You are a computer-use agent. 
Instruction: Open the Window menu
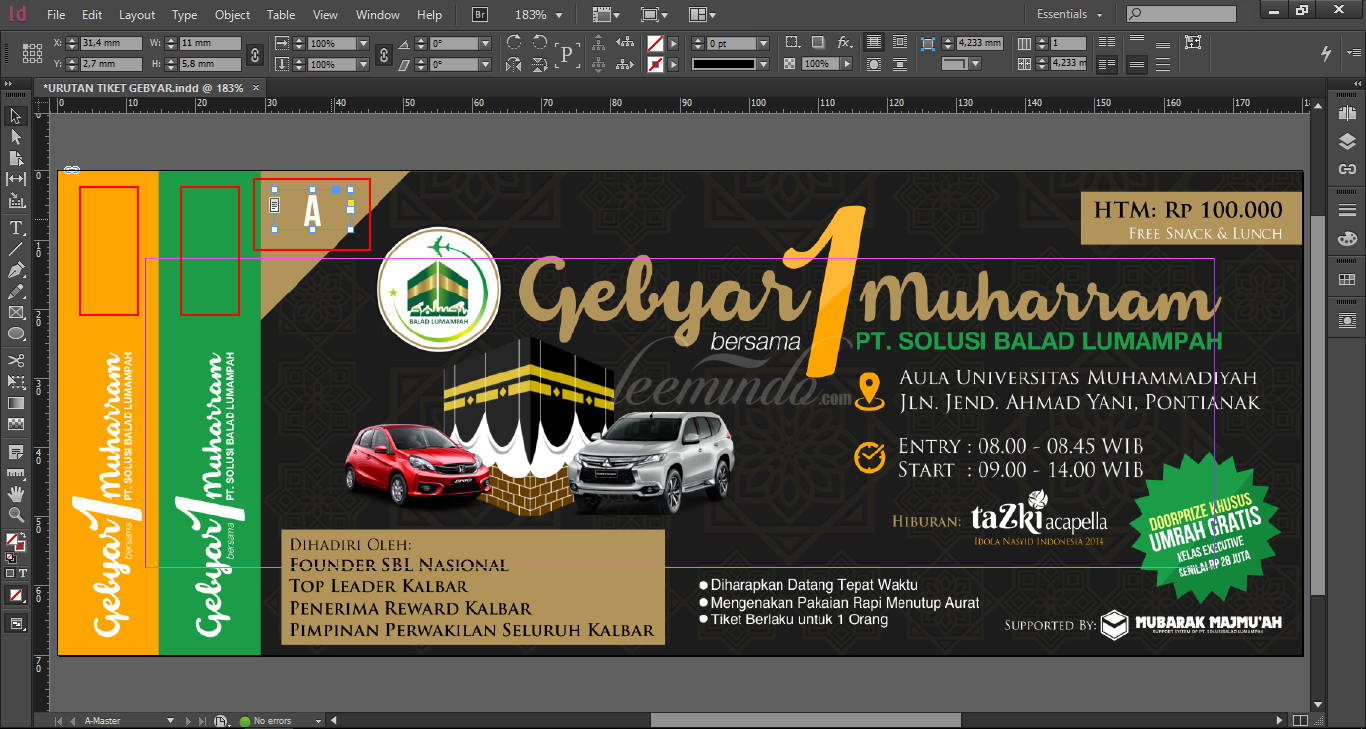[x=378, y=15]
